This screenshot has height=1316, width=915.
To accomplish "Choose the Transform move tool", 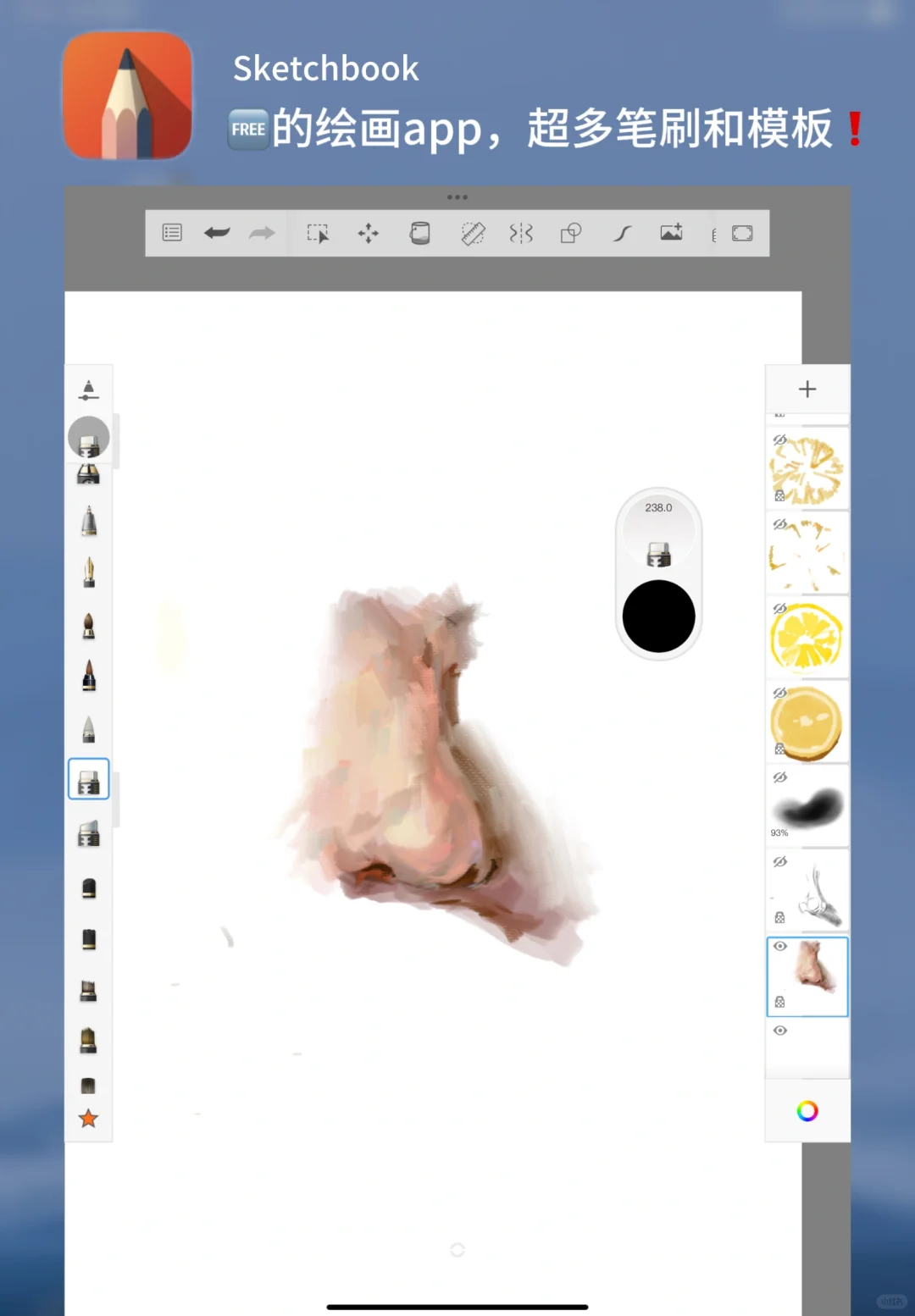I will coord(368,233).
